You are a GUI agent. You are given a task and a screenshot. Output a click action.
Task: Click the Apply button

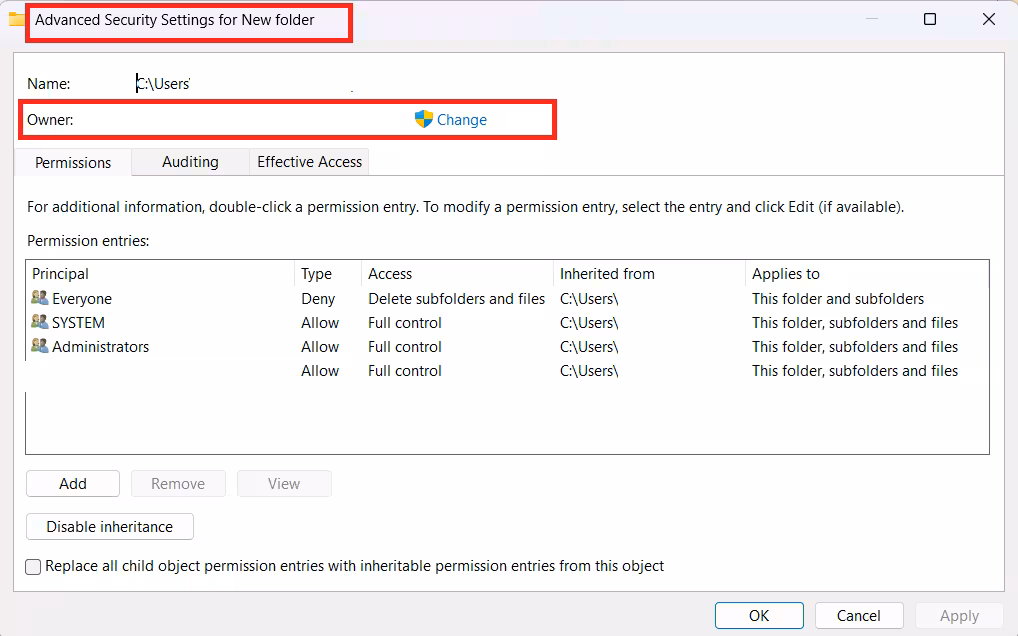tap(960, 615)
